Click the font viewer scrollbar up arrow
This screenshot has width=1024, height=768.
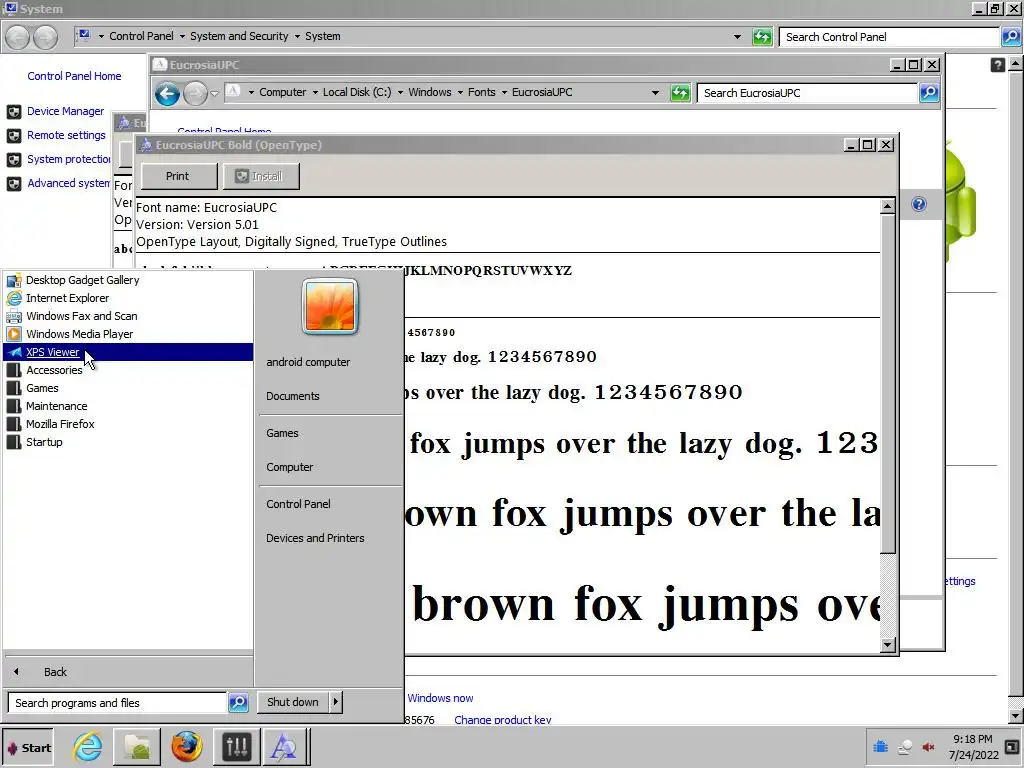[x=887, y=207]
